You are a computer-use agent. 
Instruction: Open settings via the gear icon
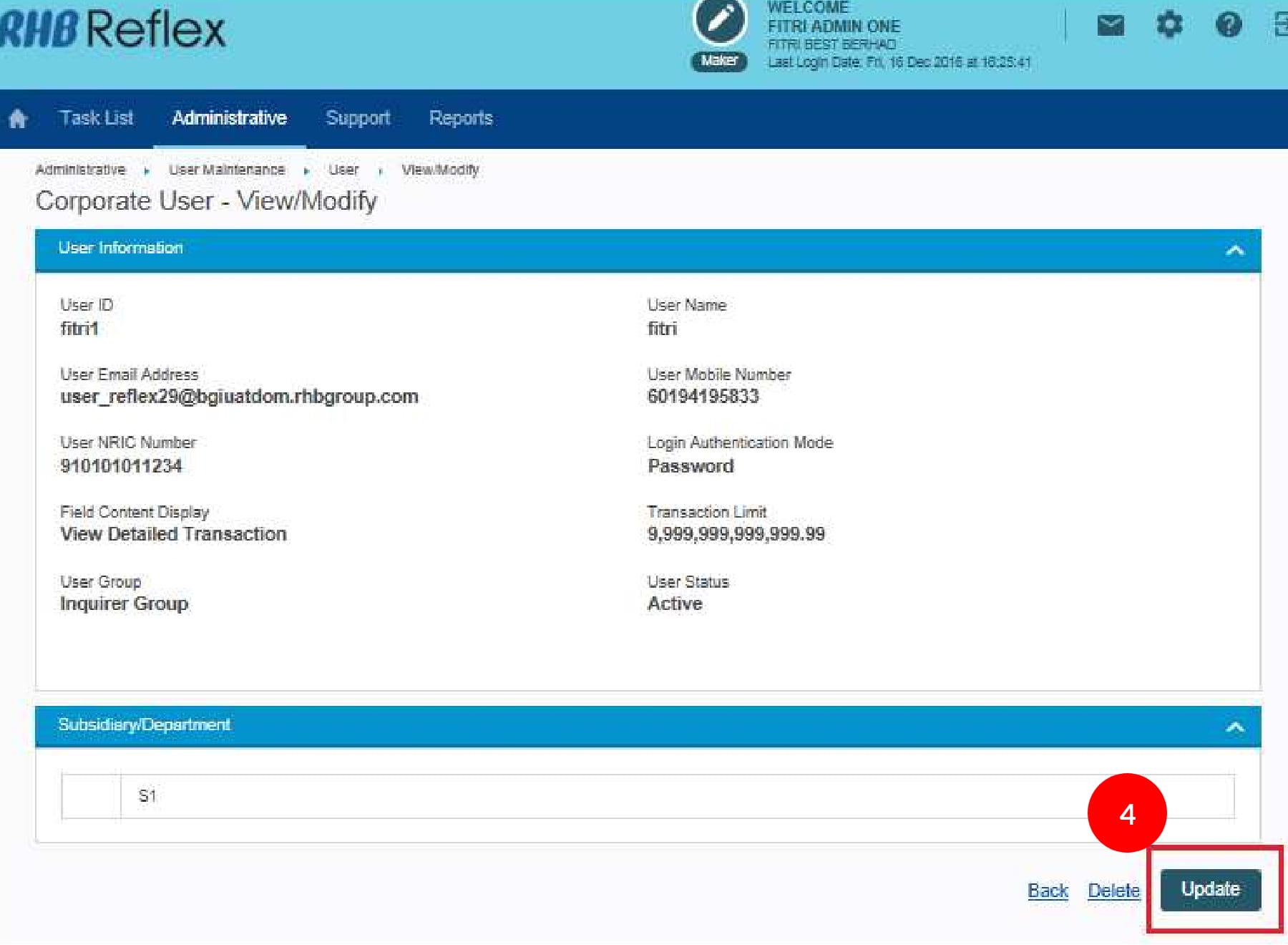coord(1169,26)
